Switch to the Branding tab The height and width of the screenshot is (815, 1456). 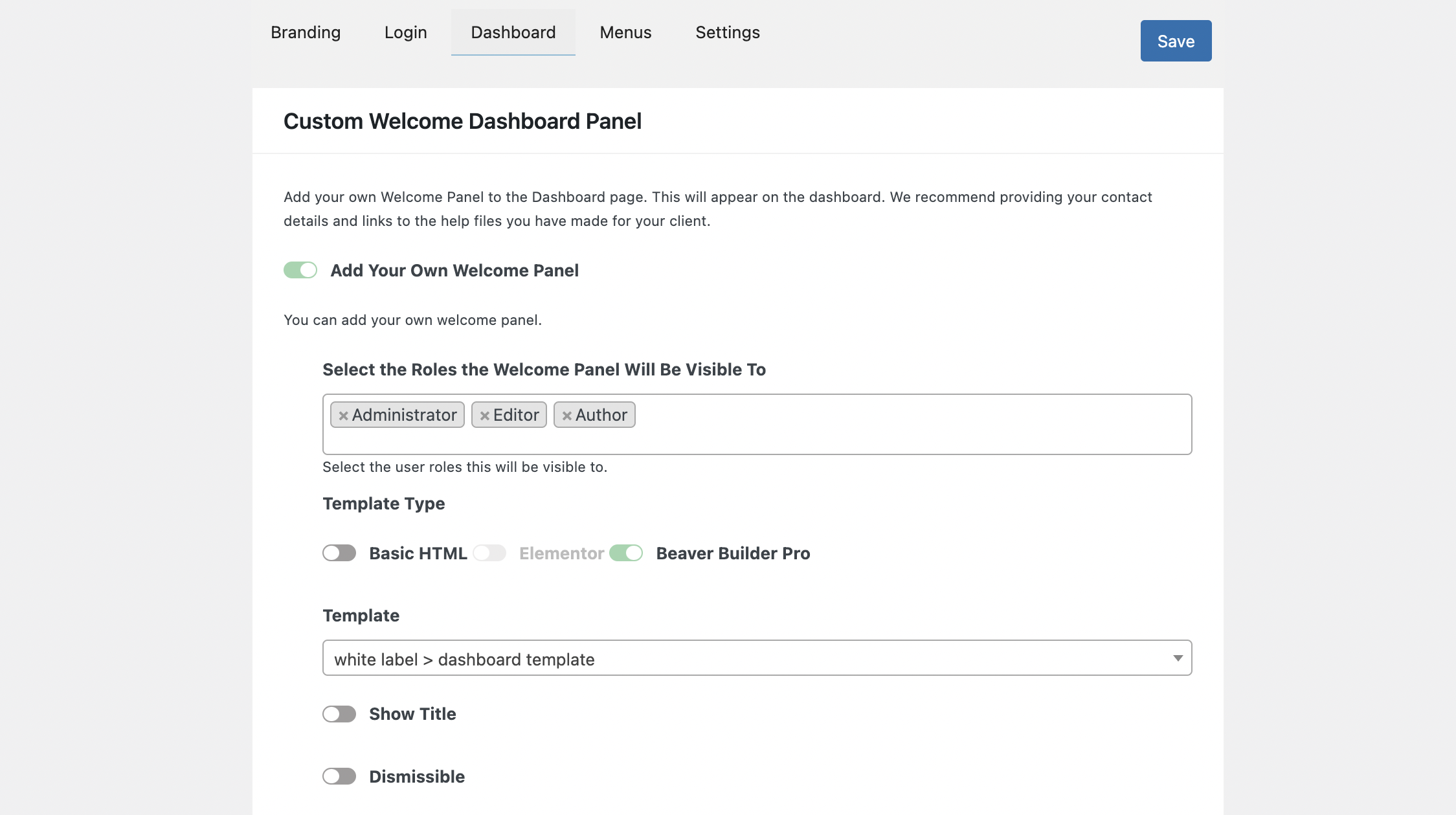click(306, 32)
